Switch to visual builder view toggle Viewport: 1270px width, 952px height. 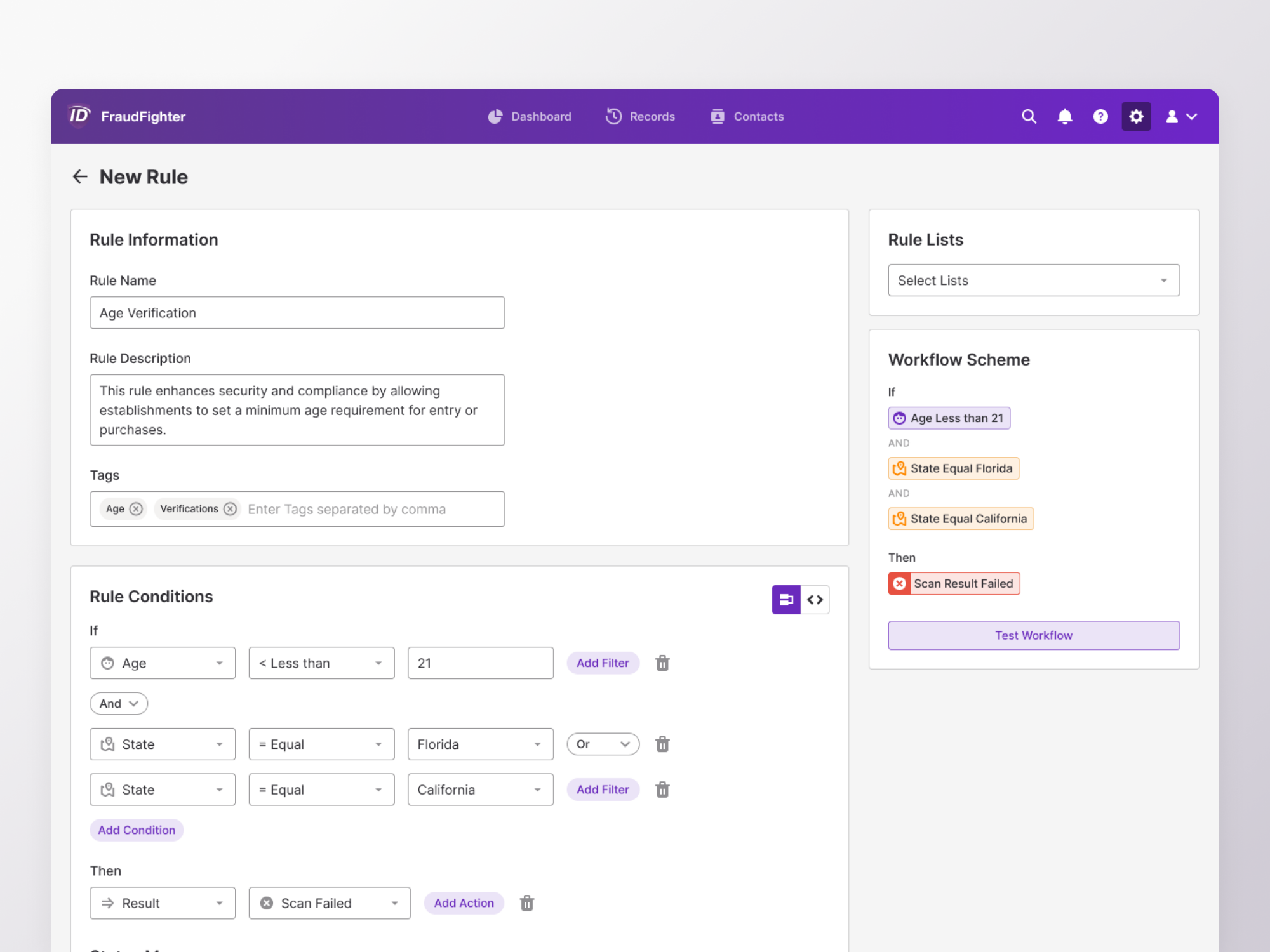[786, 600]
